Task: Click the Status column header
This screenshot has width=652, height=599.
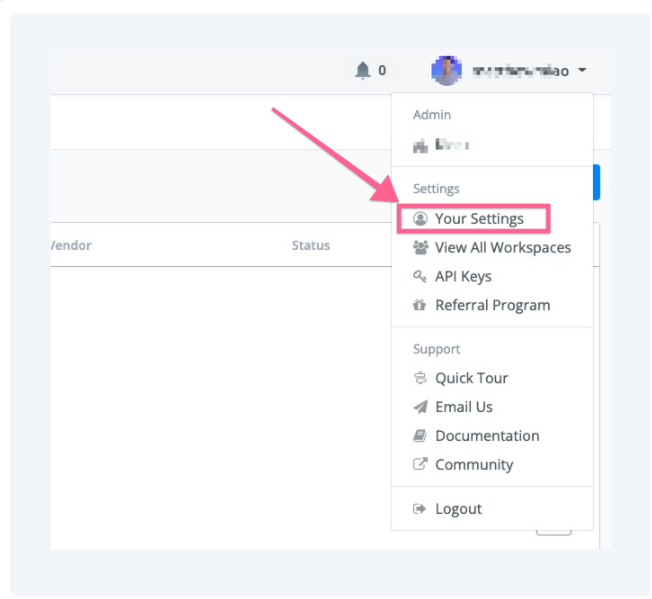Action: click(x=310, y=245)
